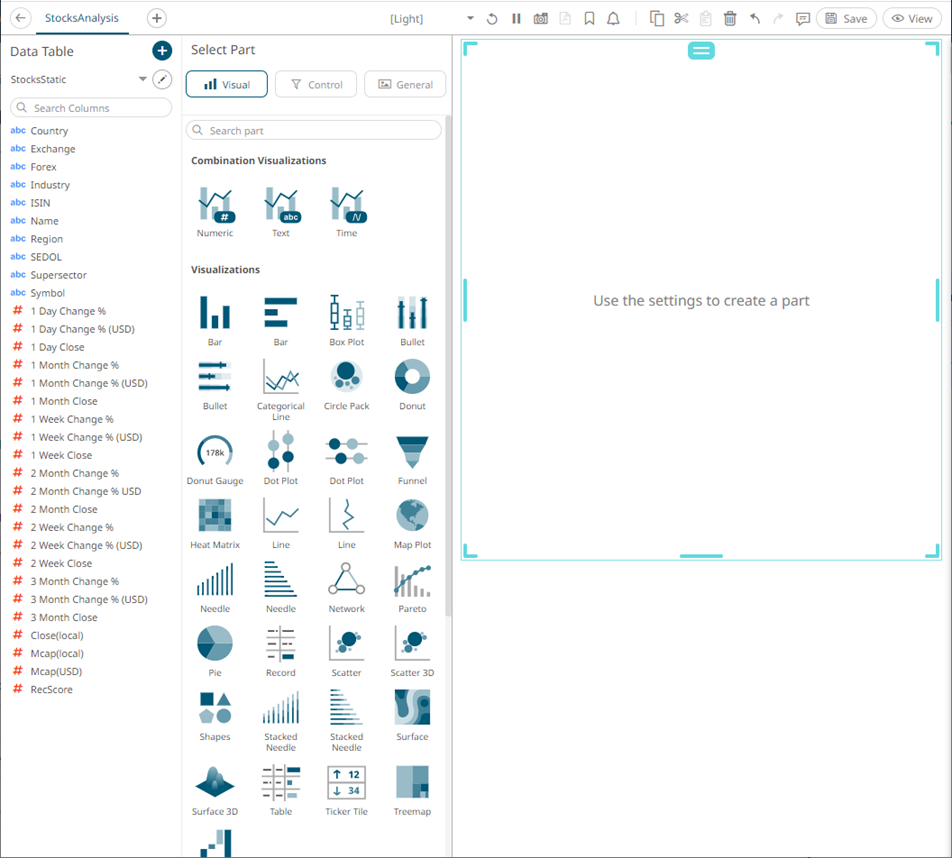Open the notifications bell icon
The height and width of the screenshot is (858, 952).
coord(613,19)
